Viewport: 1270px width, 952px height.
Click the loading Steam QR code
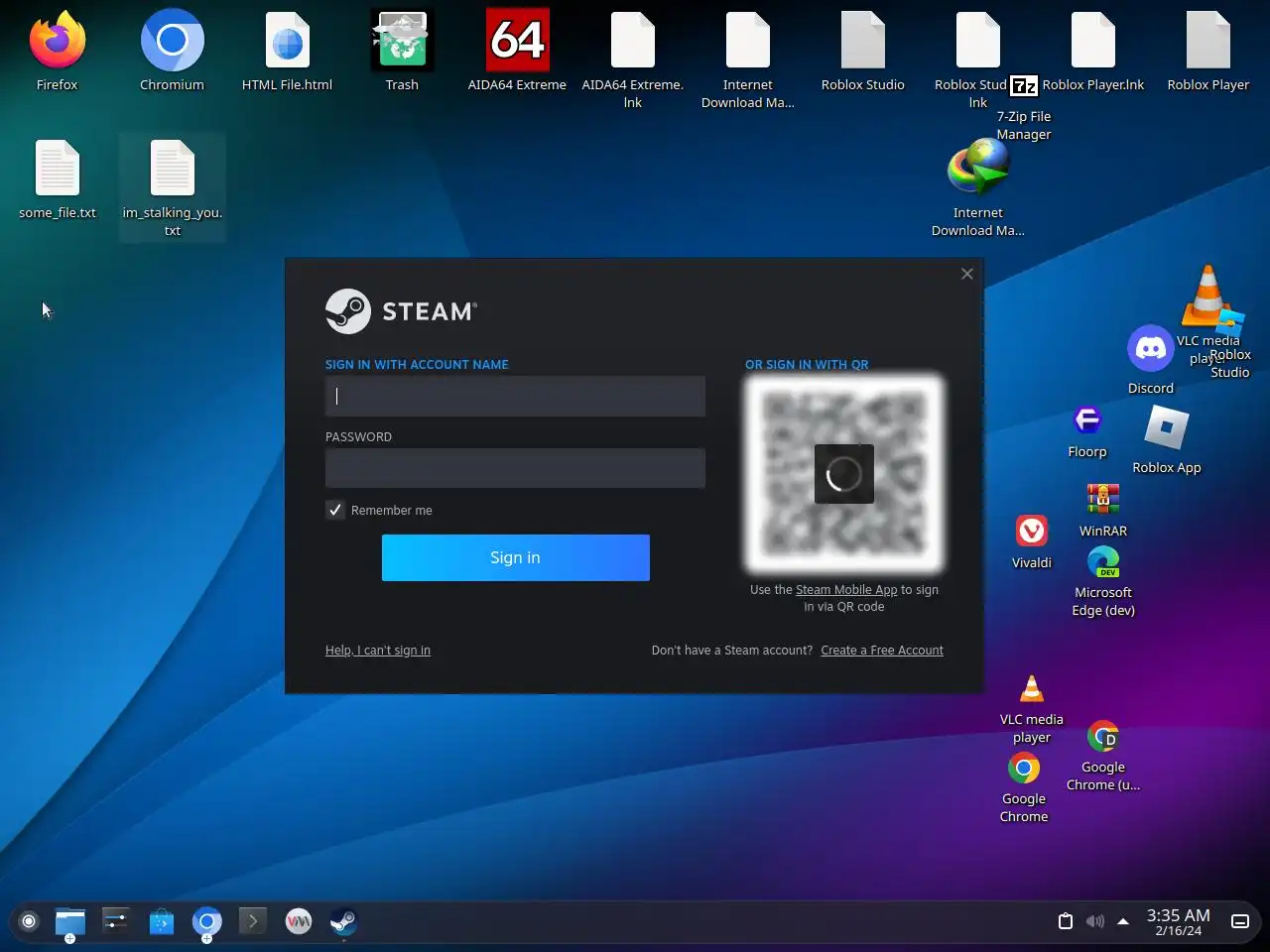[844, 474]
